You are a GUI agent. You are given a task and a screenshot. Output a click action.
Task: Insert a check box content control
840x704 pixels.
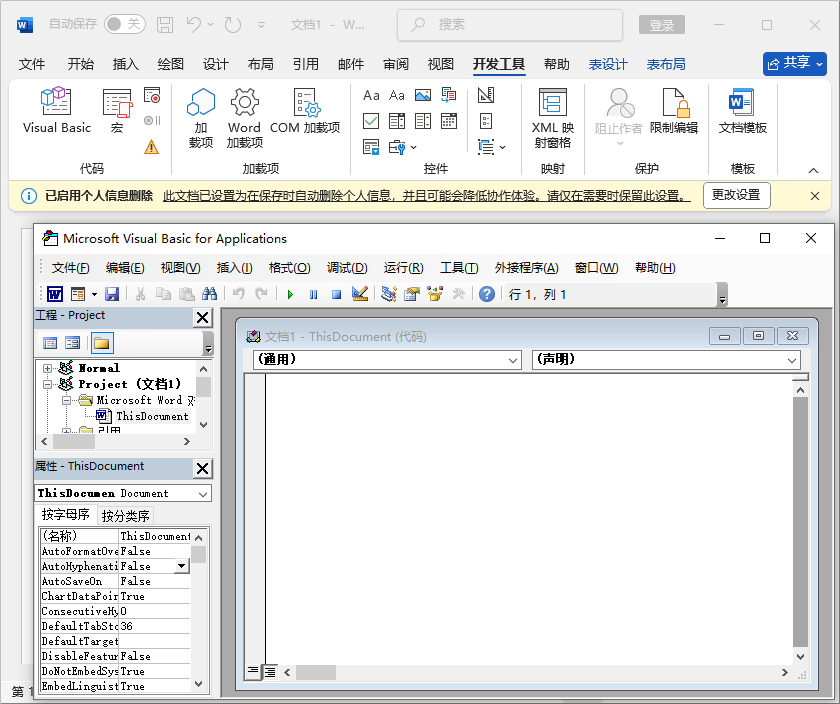371,121
